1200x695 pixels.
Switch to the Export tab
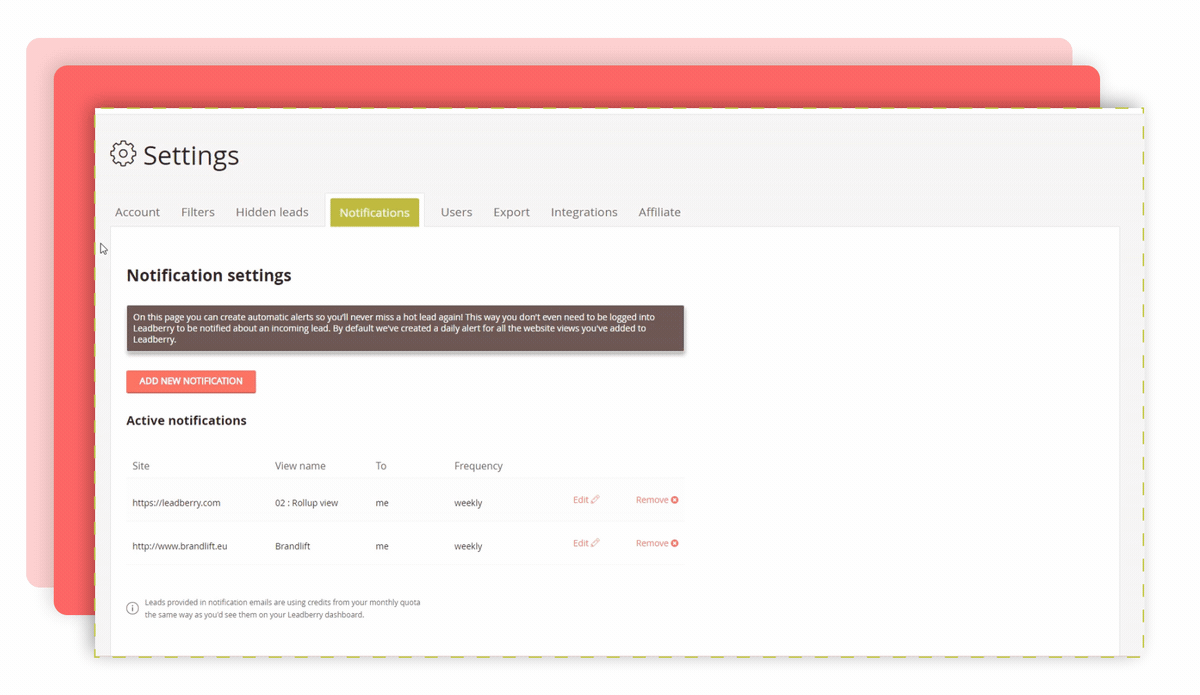[x=511, y=212]
